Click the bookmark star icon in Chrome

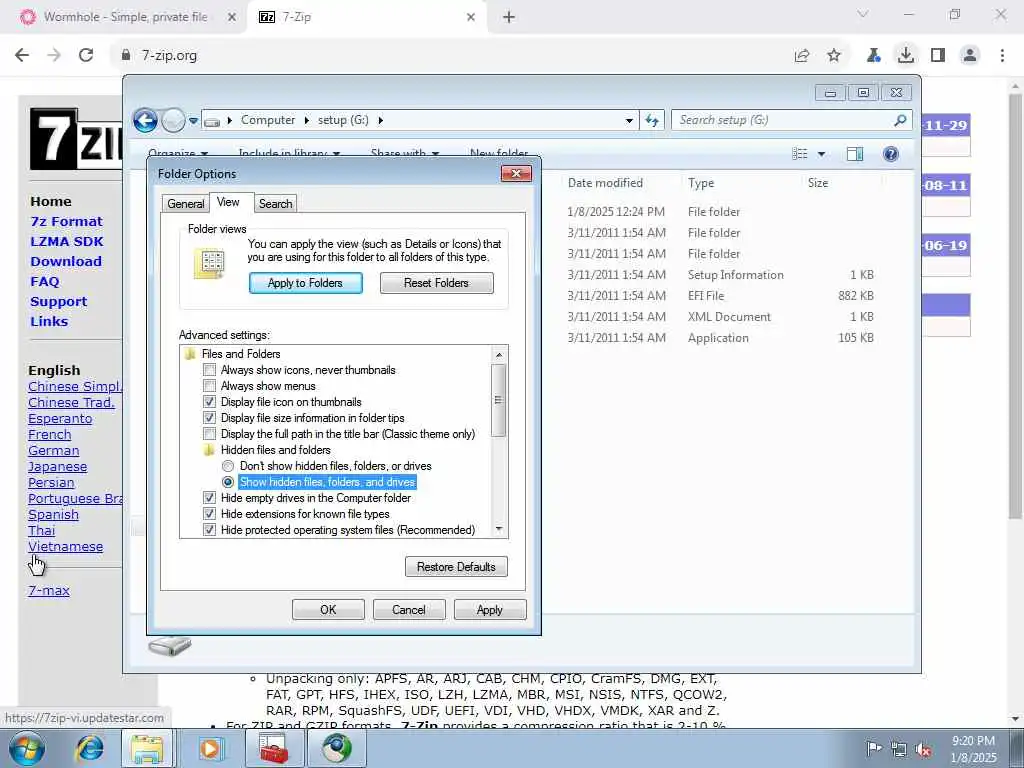tap(834, 56)
